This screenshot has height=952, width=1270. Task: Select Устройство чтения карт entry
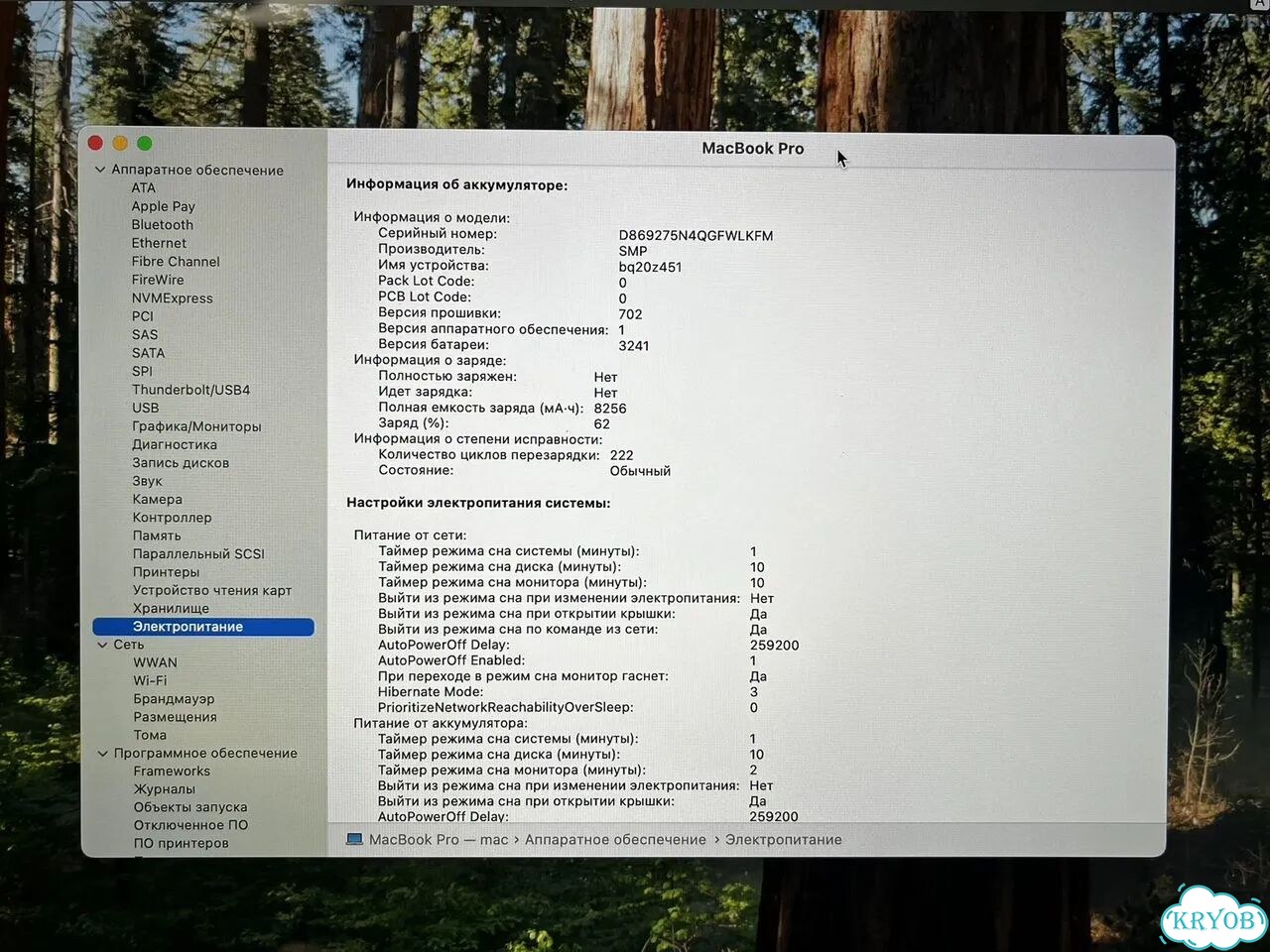coord(212,591)
